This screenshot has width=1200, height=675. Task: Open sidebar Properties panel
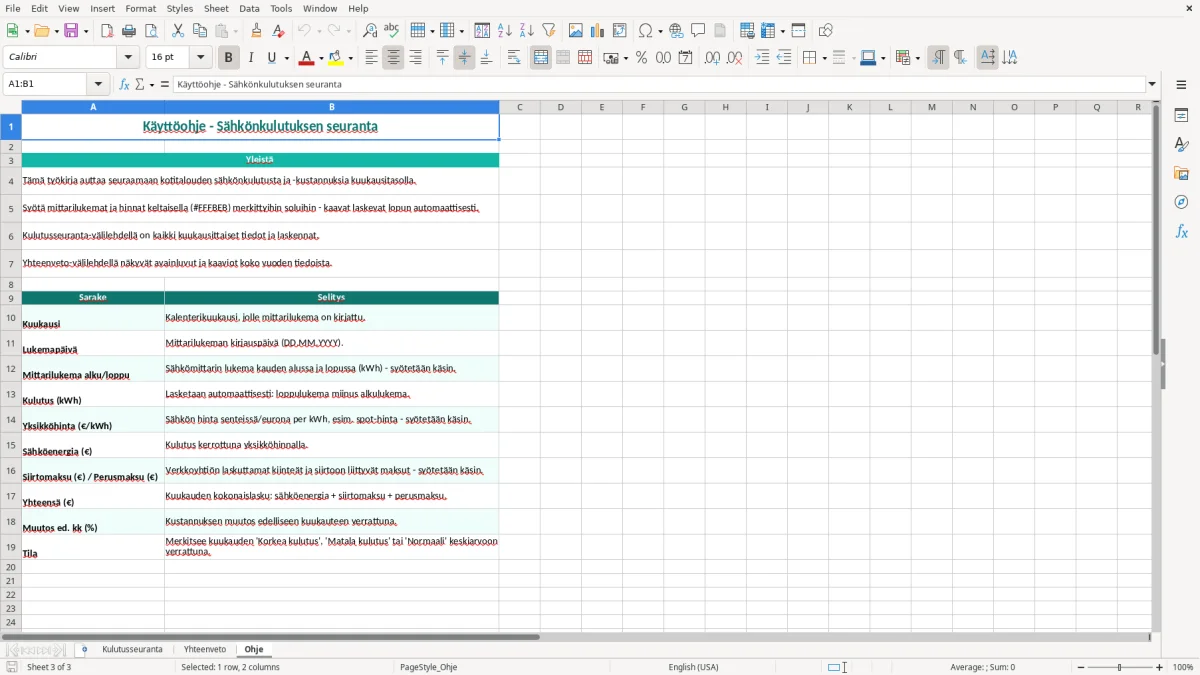[x=1181, y=116]
